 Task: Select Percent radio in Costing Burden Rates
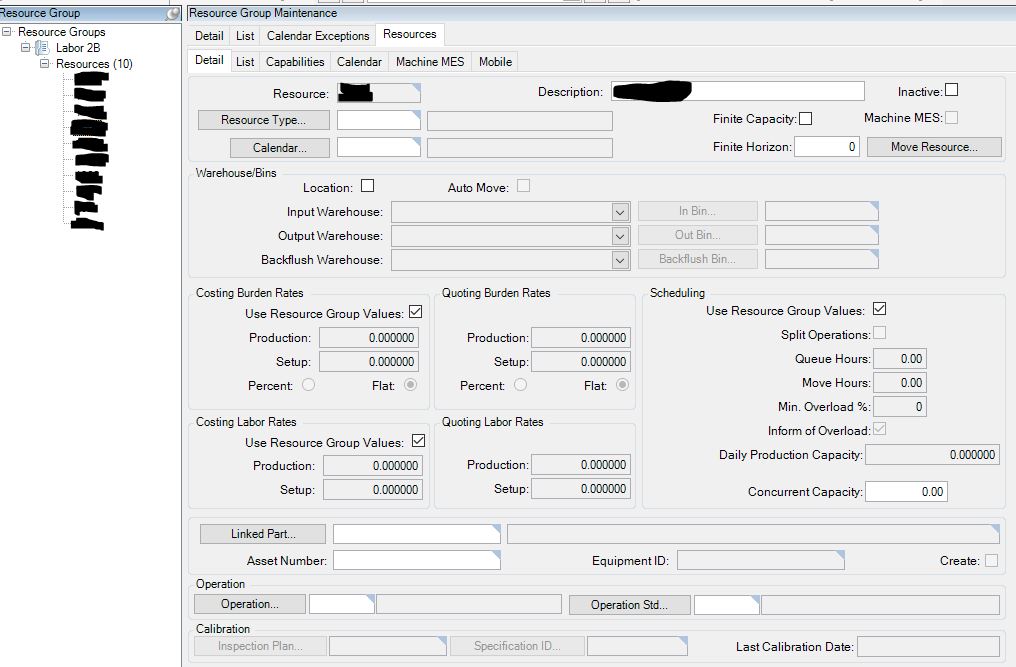pos(308,385)
